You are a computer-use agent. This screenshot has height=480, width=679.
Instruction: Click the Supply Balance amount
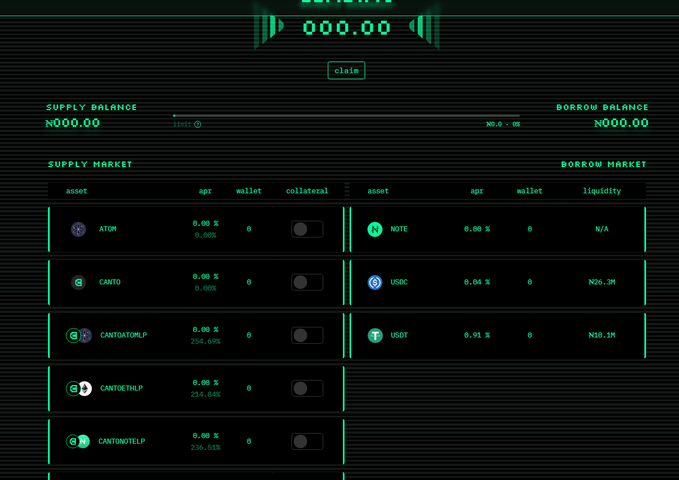(x=73, y=123)
